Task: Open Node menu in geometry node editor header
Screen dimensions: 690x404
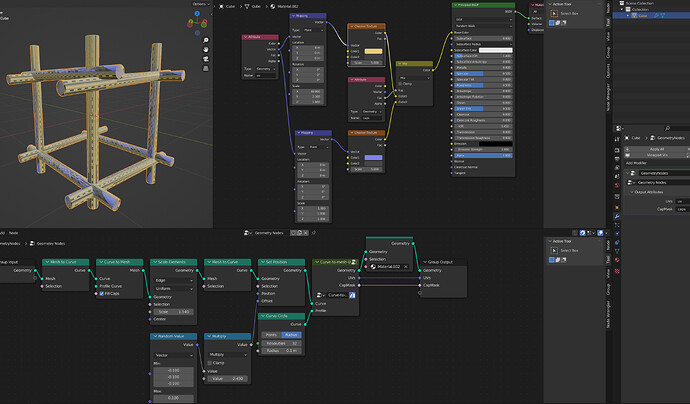Action: point(14,233)
